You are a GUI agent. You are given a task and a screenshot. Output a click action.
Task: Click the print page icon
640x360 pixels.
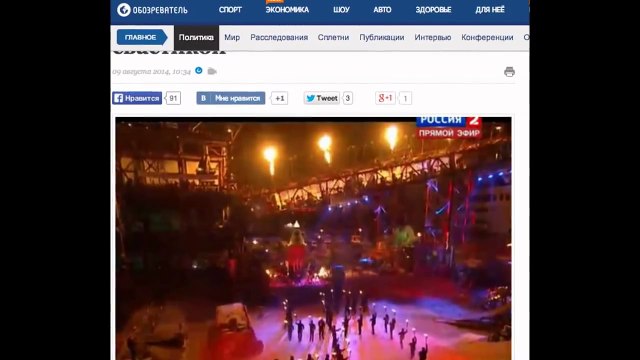pyautogui.click(x=509, y=72)
